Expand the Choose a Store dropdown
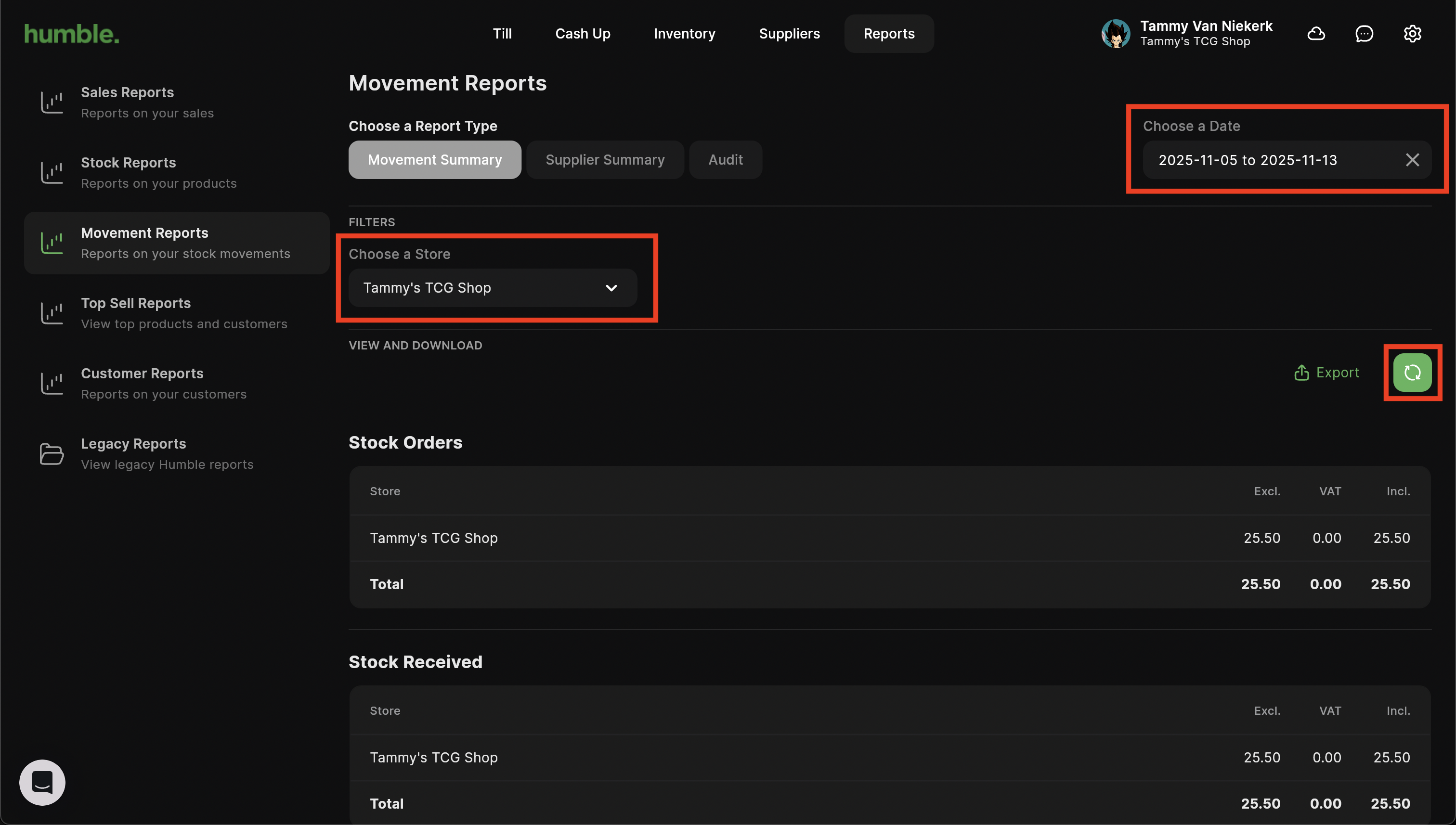1456x825 pixels. [x=492, y=288]
